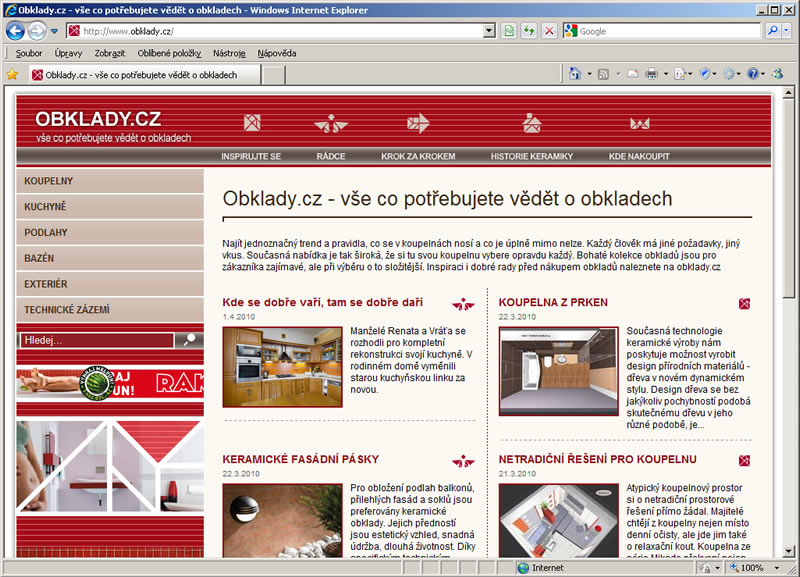Click the Refresh page icon
The width and height of the screenshot is (800, 577).
530,31
